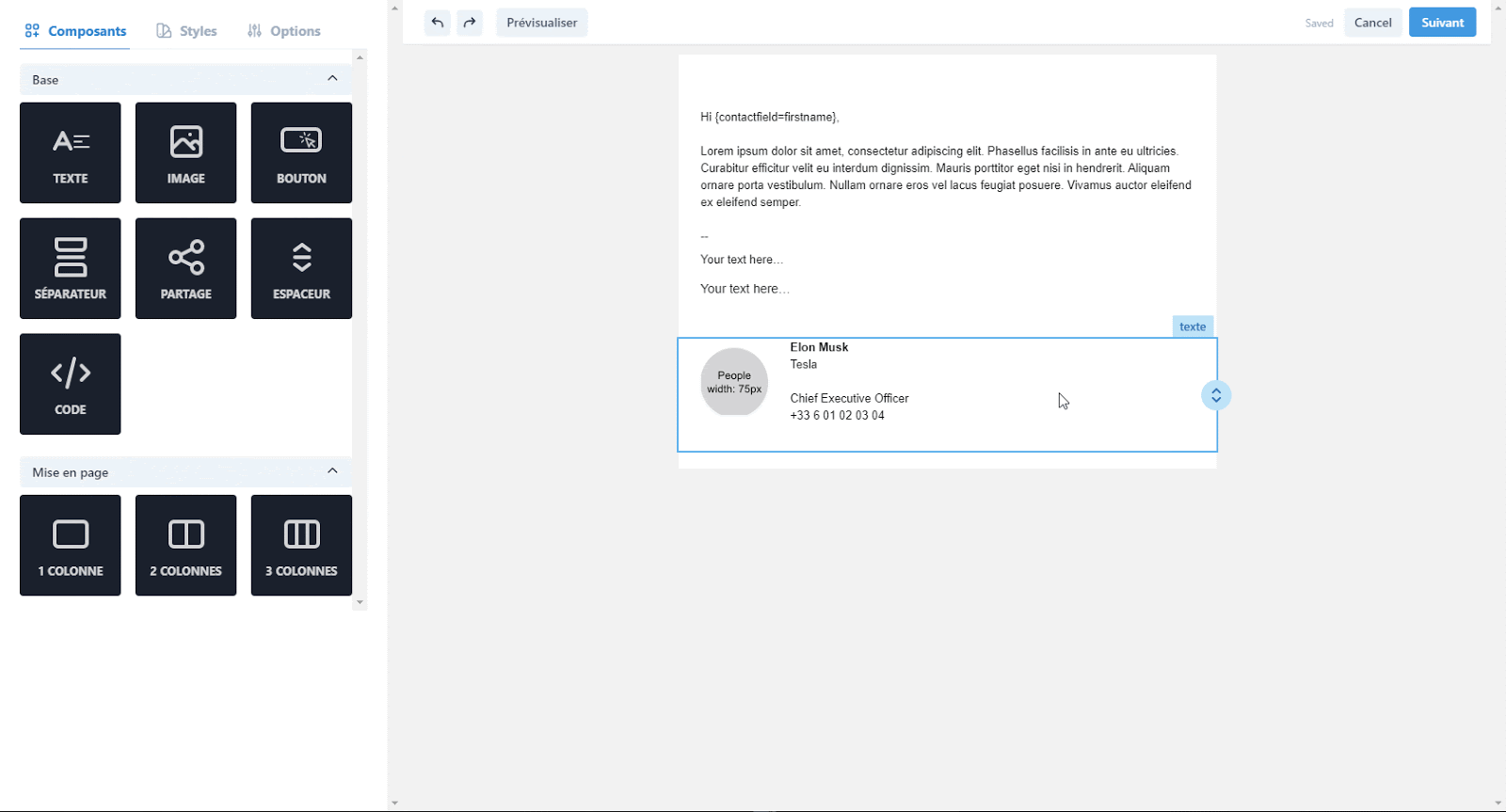Select the Image component
This screenshot has height=812, width=1506.
186,152
